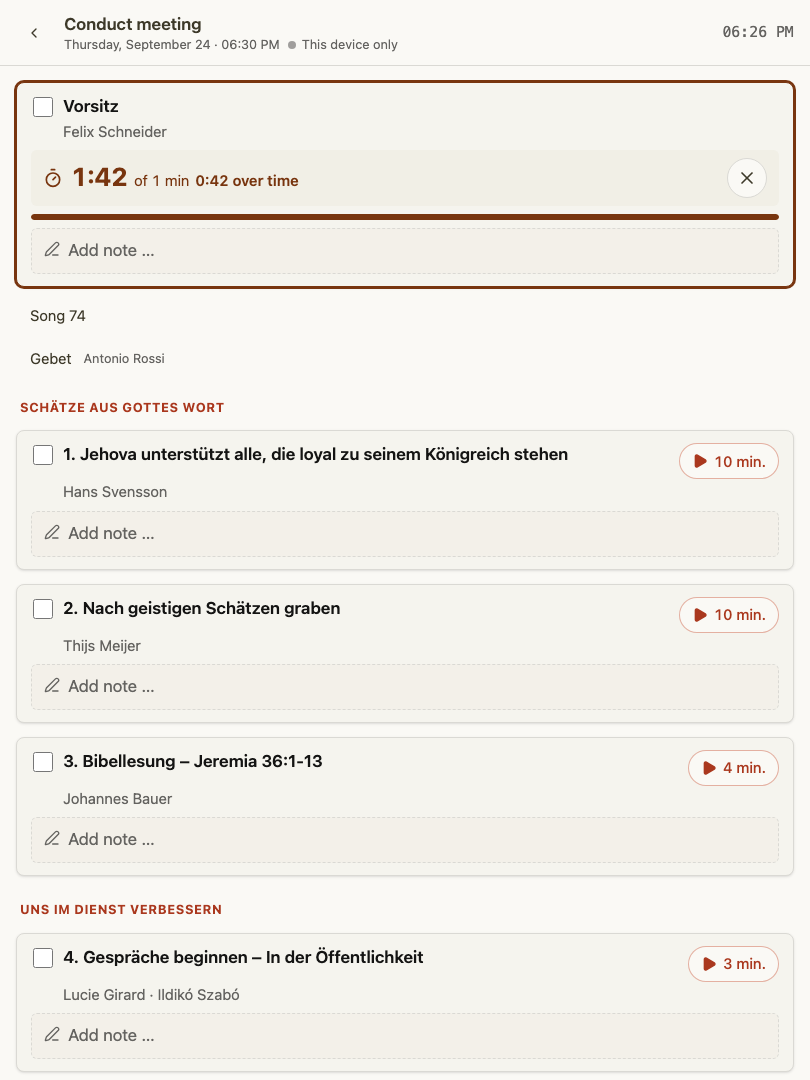Tick the Gespräche beginnen checkbox
810x1080 pixels.
click(43, 958)
